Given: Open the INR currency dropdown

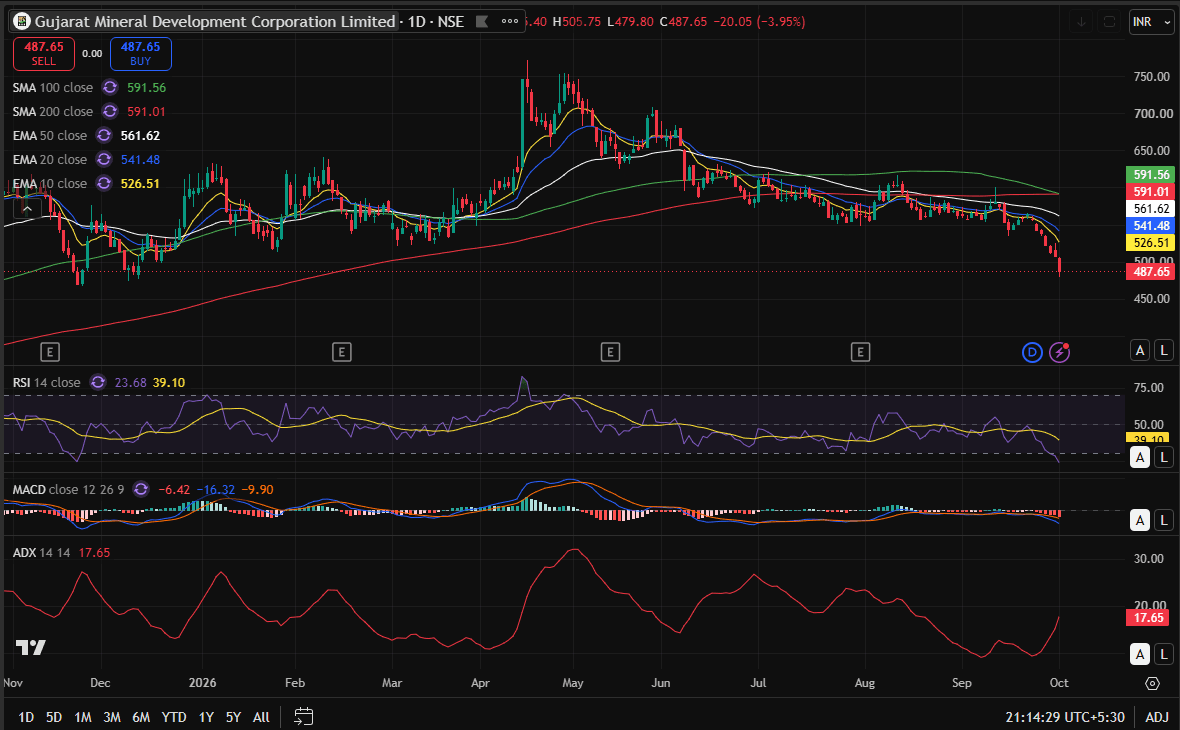Looking at the screenshot, I should click(x=1151, y=22).
